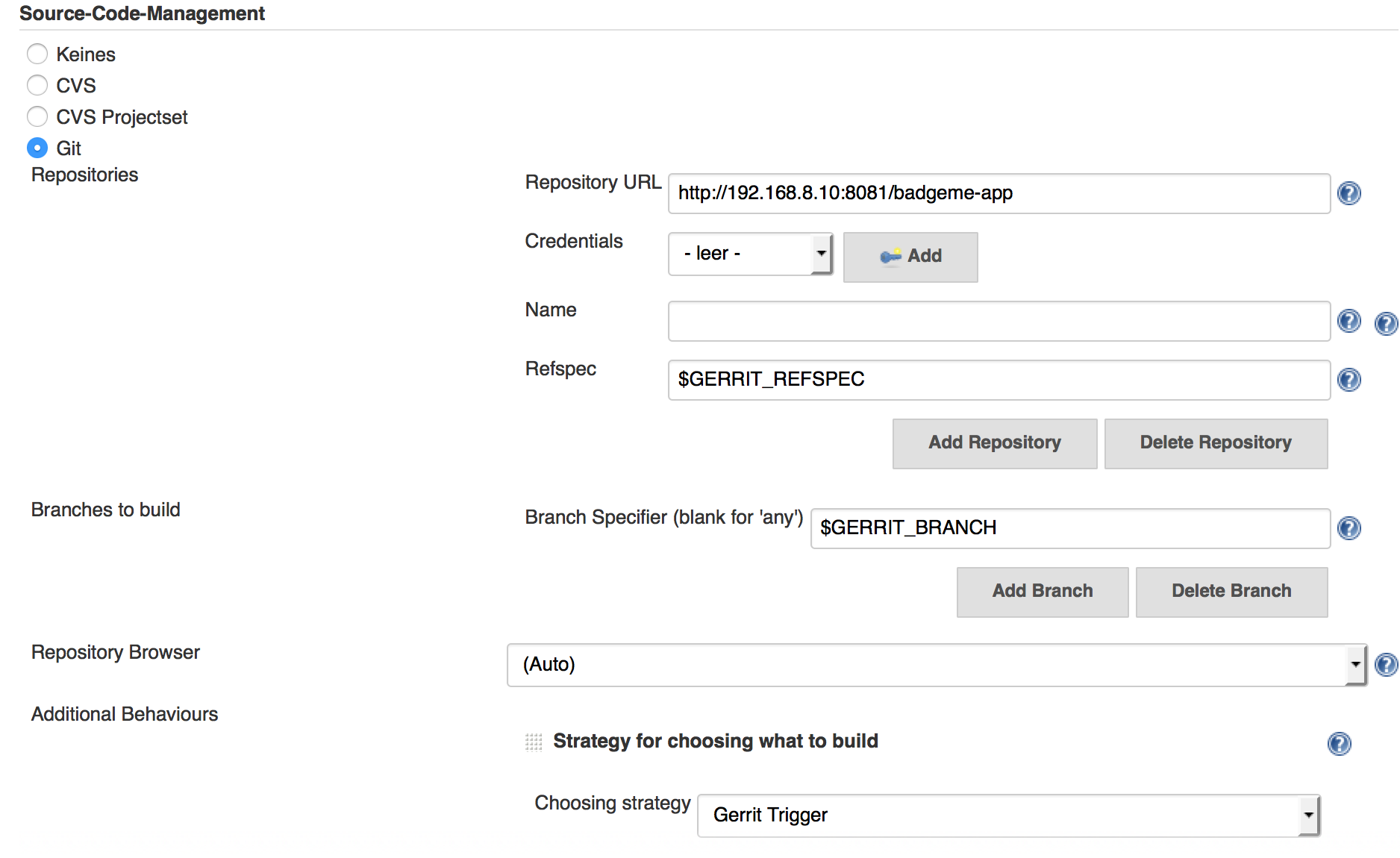Image resolution: width=1400 pixels, height=858 pixels.
Task: Open help for Repository Browser dropdown
Action: [1386, 664]
